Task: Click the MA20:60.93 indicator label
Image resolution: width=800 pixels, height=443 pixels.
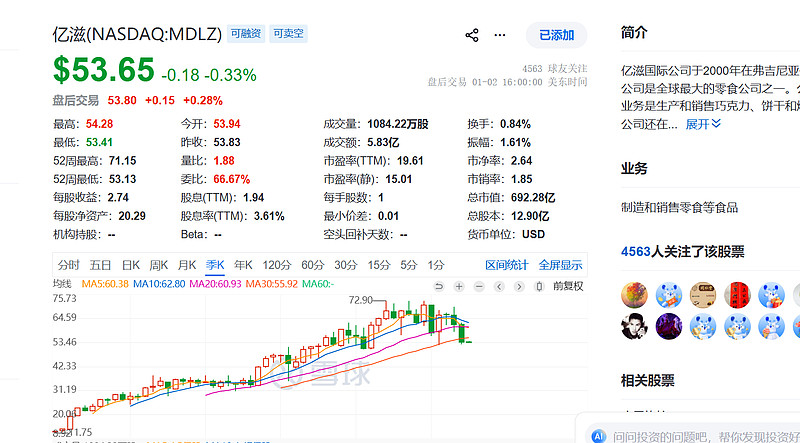Action: 215,284
